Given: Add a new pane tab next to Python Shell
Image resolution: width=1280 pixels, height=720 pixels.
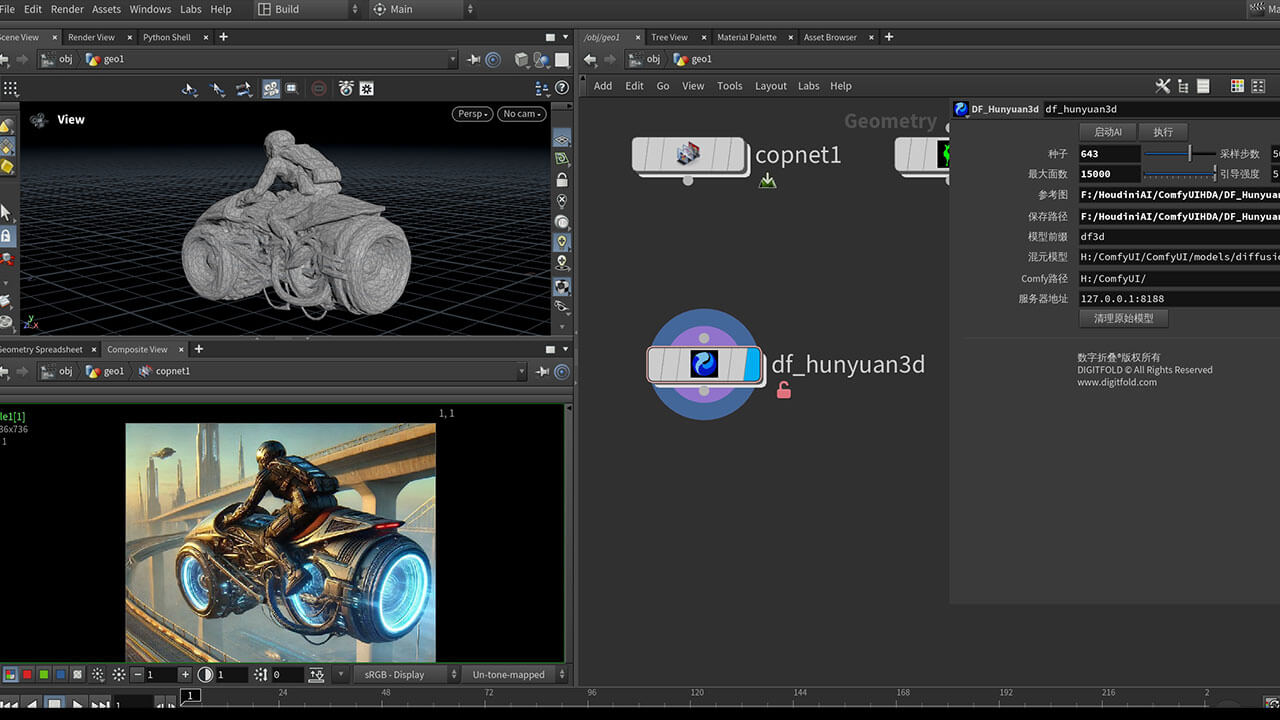Looking at the screenshot, I should coord(223,37).
